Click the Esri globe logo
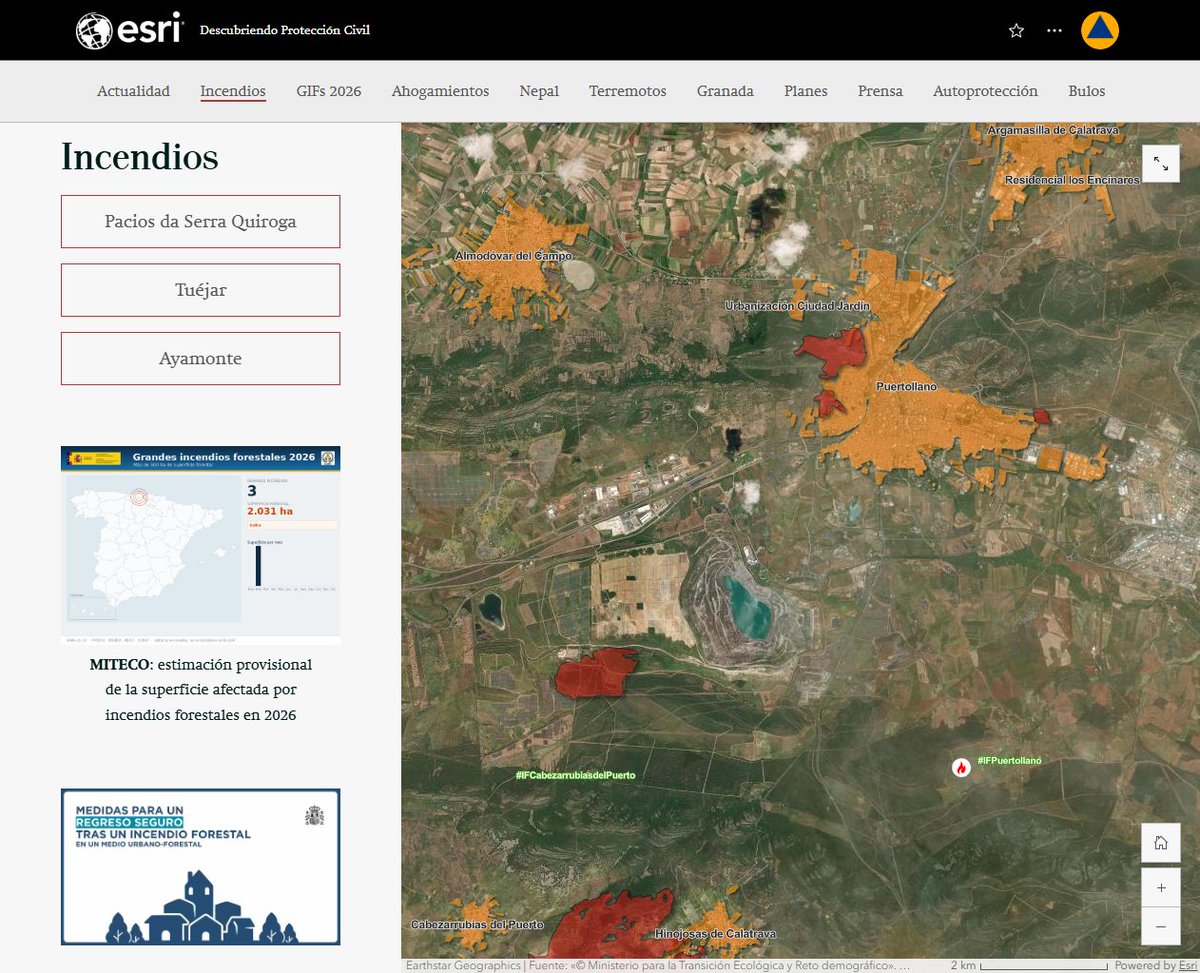The image size is (1200, 973). 129,30
